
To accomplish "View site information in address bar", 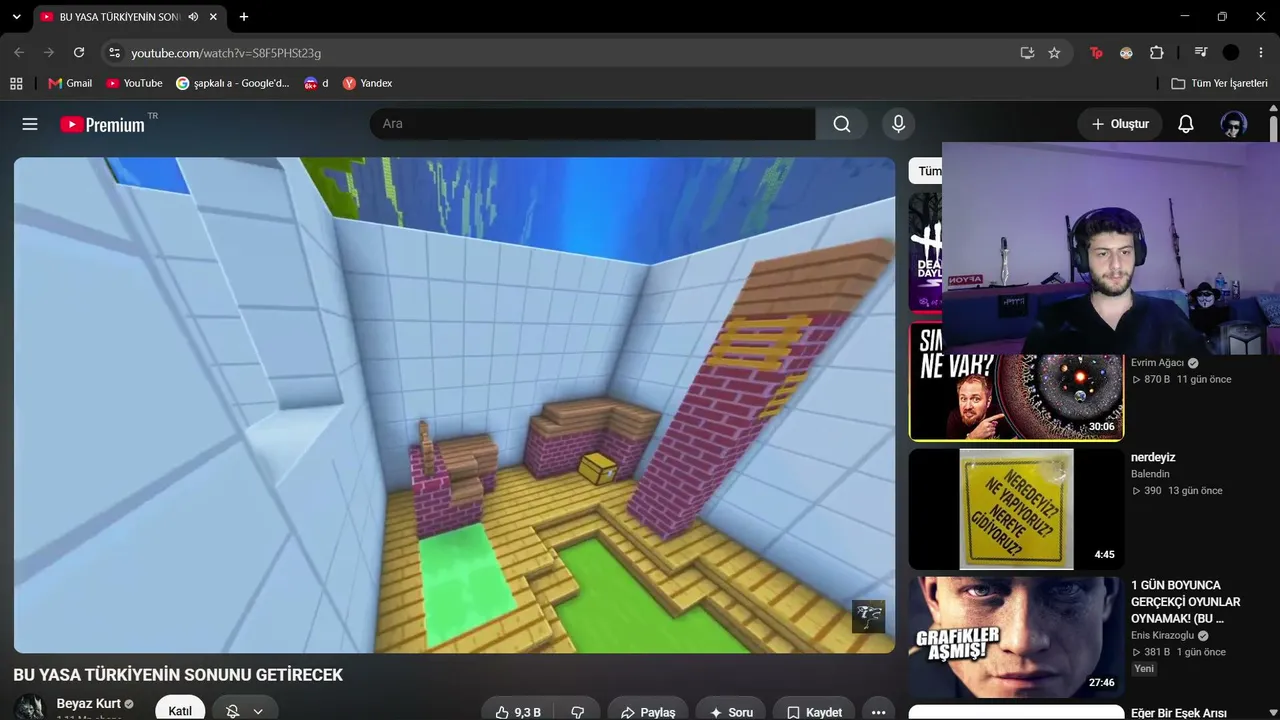I will [114, 52].
